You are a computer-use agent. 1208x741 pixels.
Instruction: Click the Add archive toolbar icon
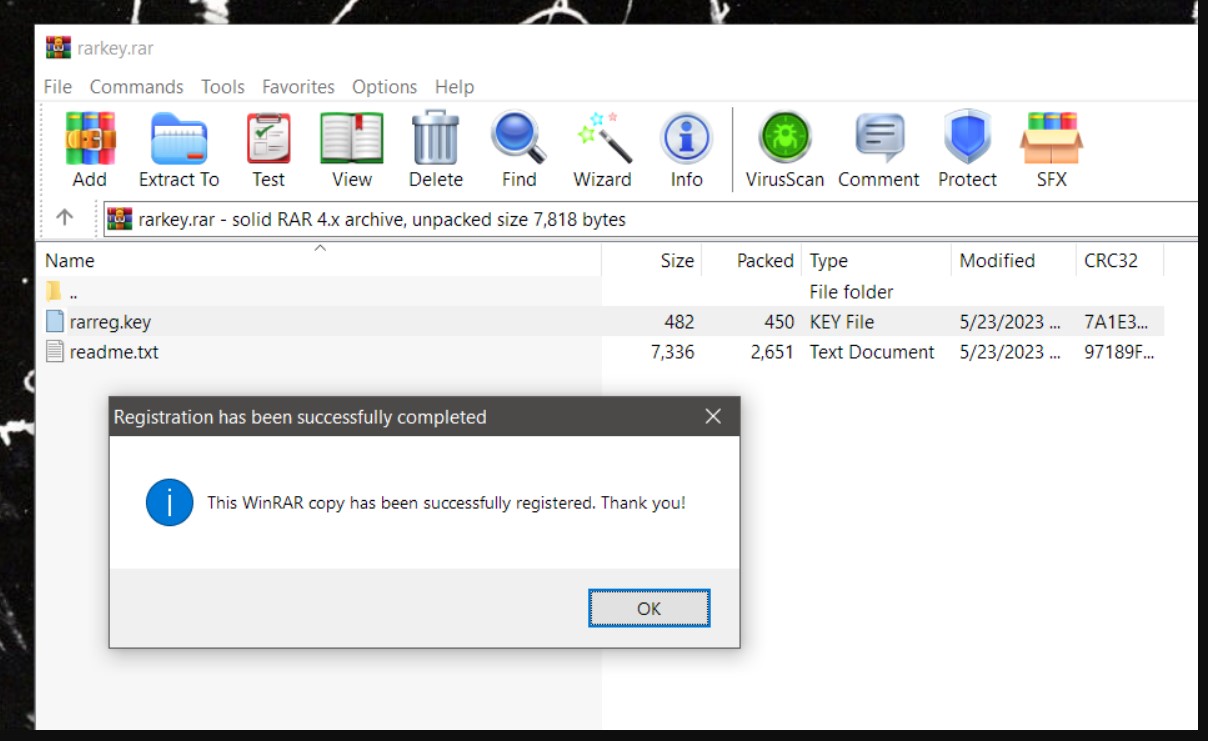90,140
